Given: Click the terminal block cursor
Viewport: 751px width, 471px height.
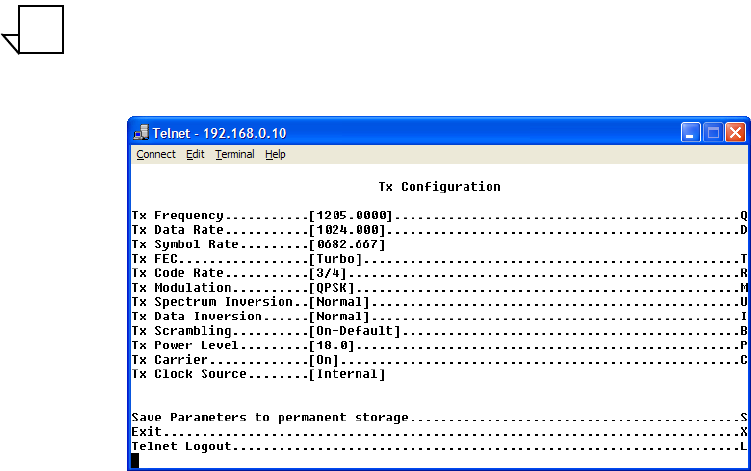Looking at the screenshot, I should 135,460.
